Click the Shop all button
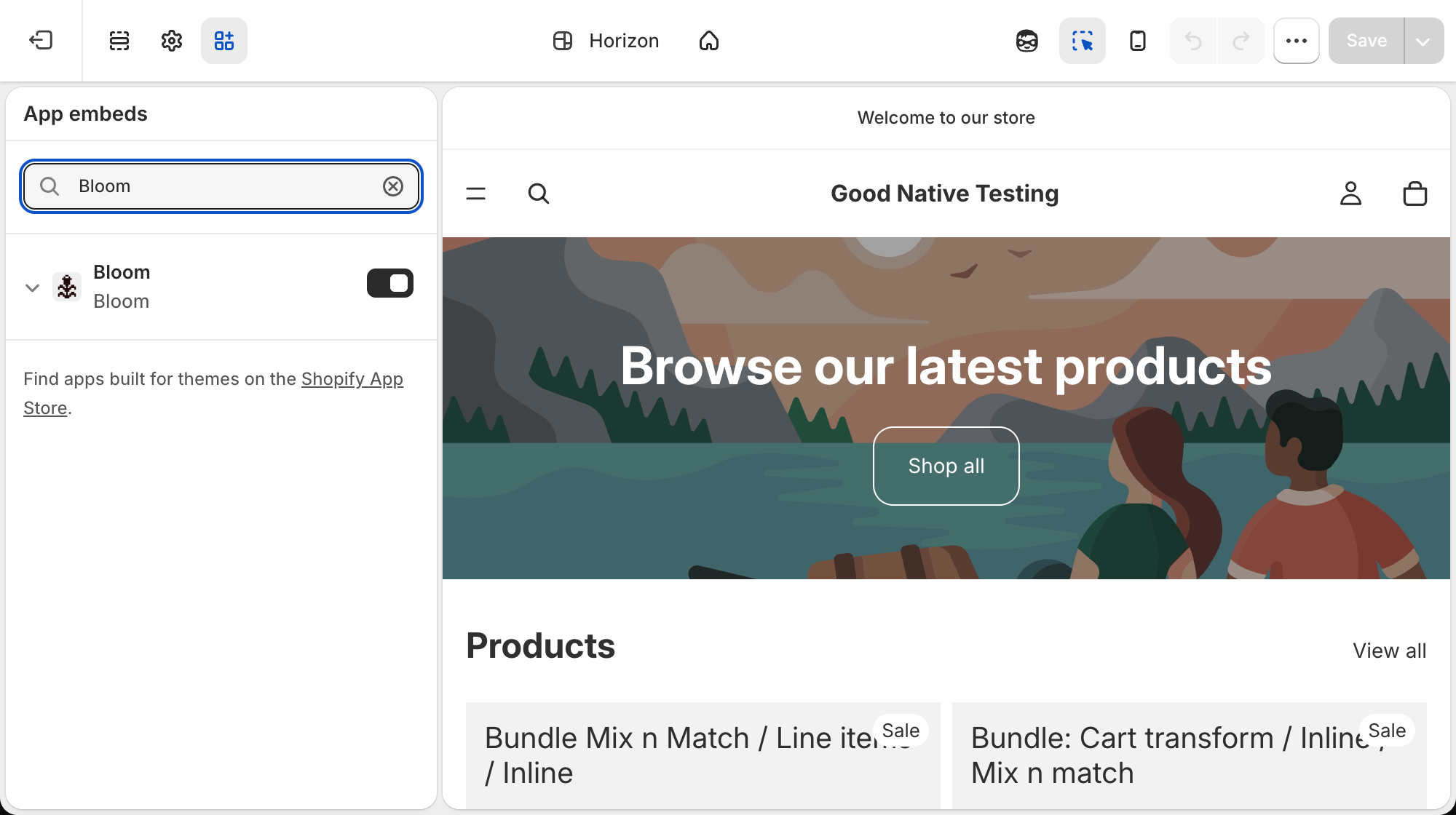 (x=946, y=466)
